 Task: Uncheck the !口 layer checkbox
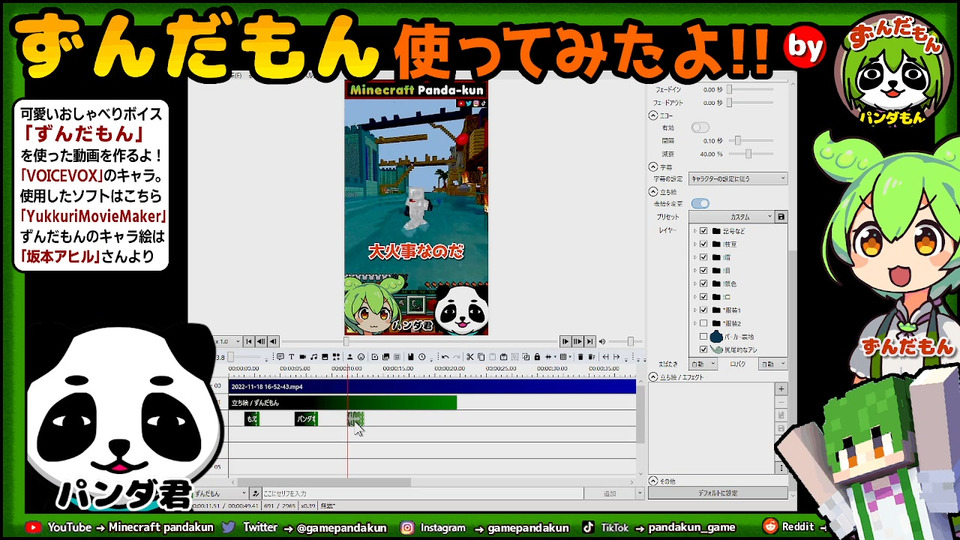pyautogui.click(x=703, y=296)
